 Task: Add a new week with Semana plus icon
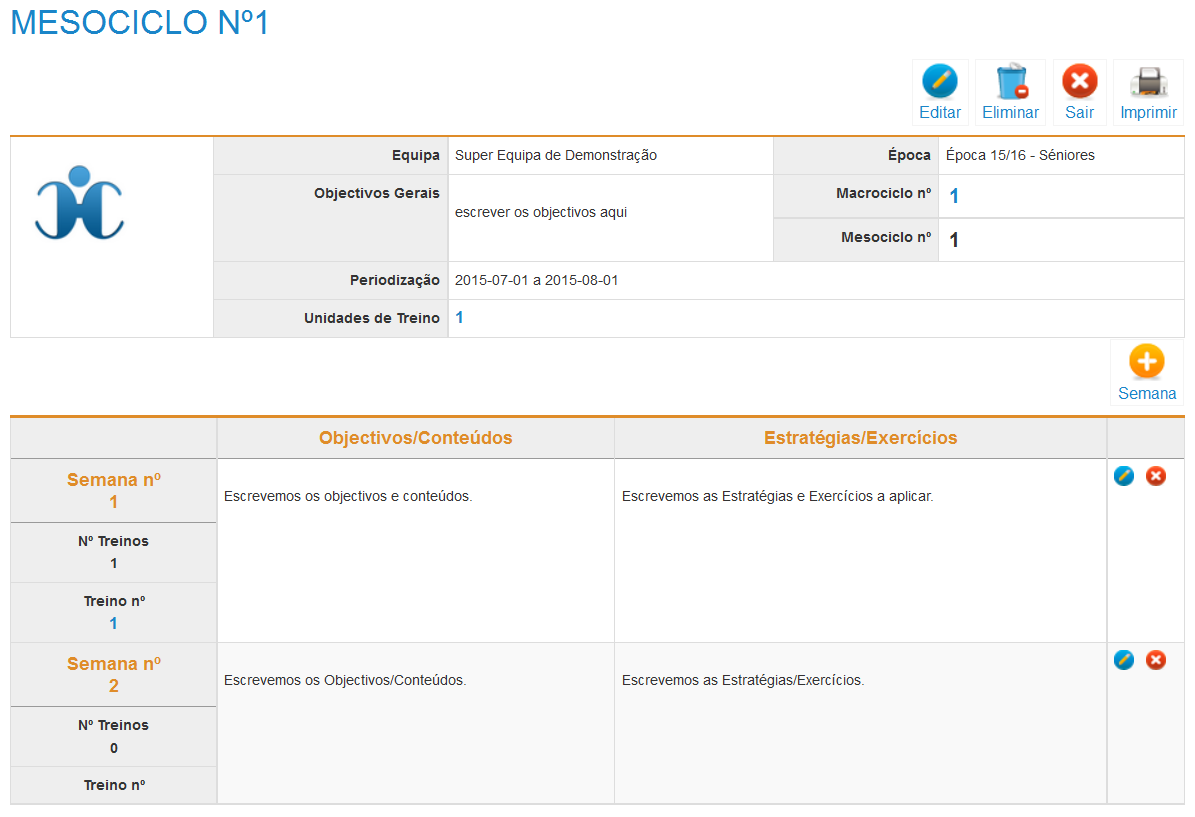tap(1146, 362)
